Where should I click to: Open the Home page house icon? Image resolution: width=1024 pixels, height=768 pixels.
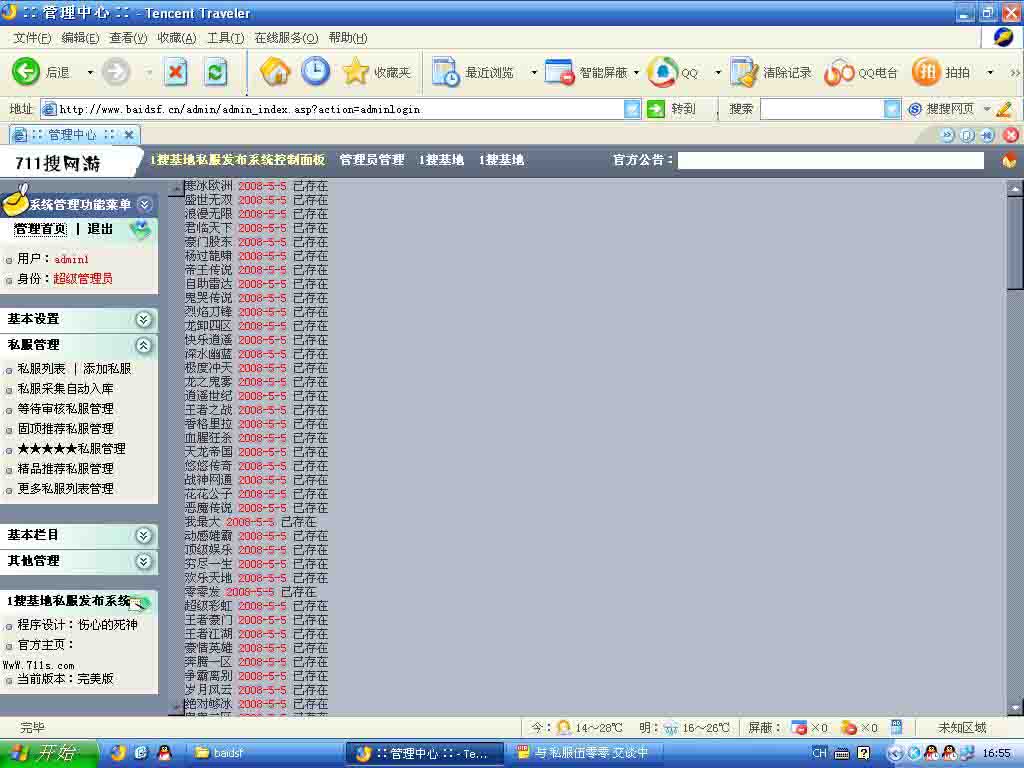(x=275, y=71)
